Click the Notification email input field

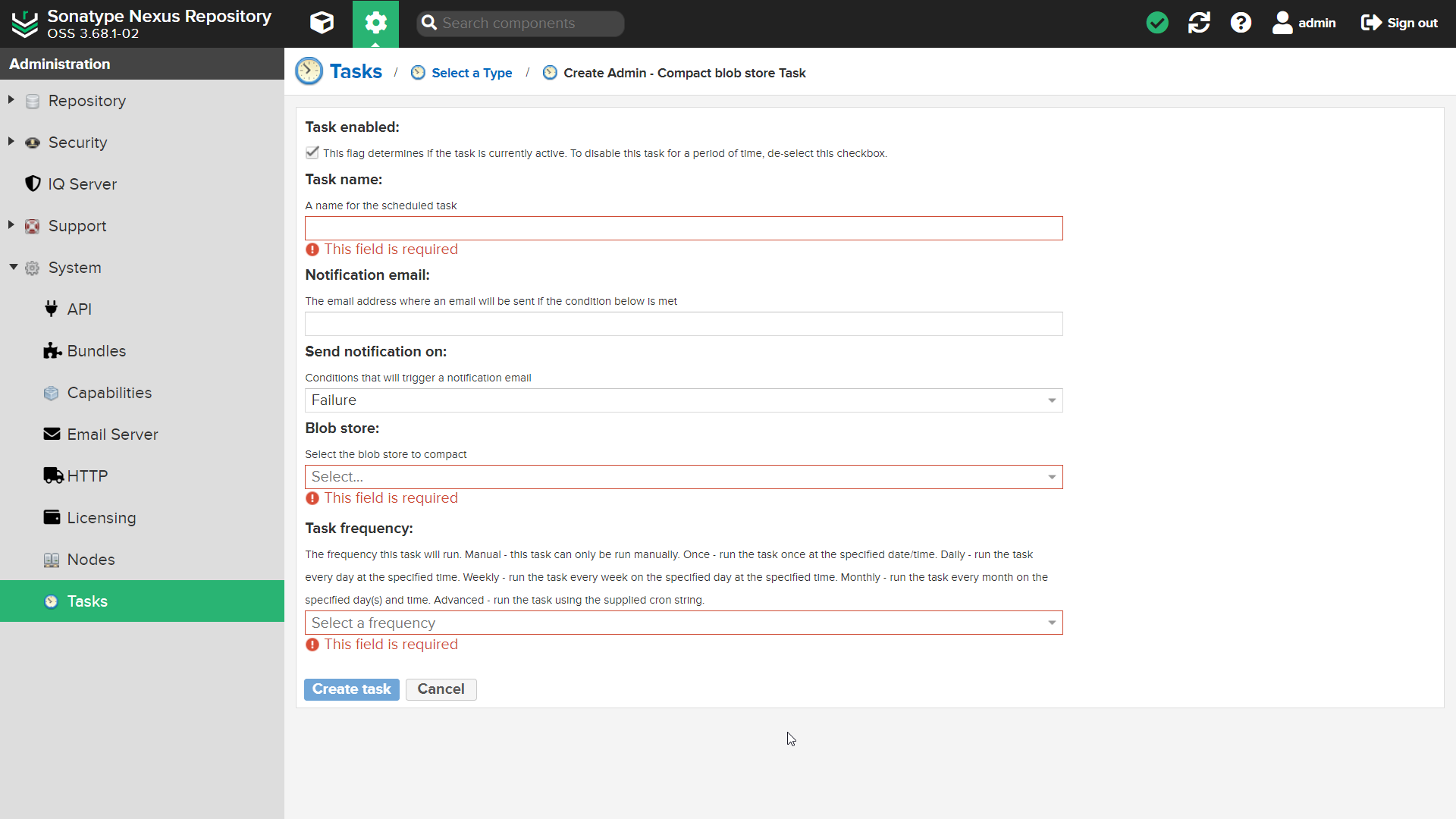684,323
